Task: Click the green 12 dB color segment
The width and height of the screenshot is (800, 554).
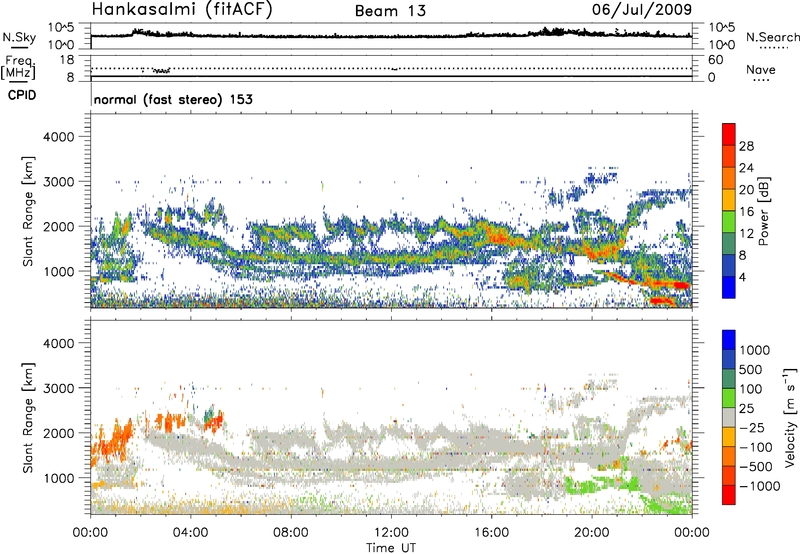Action: pos(729,221)
